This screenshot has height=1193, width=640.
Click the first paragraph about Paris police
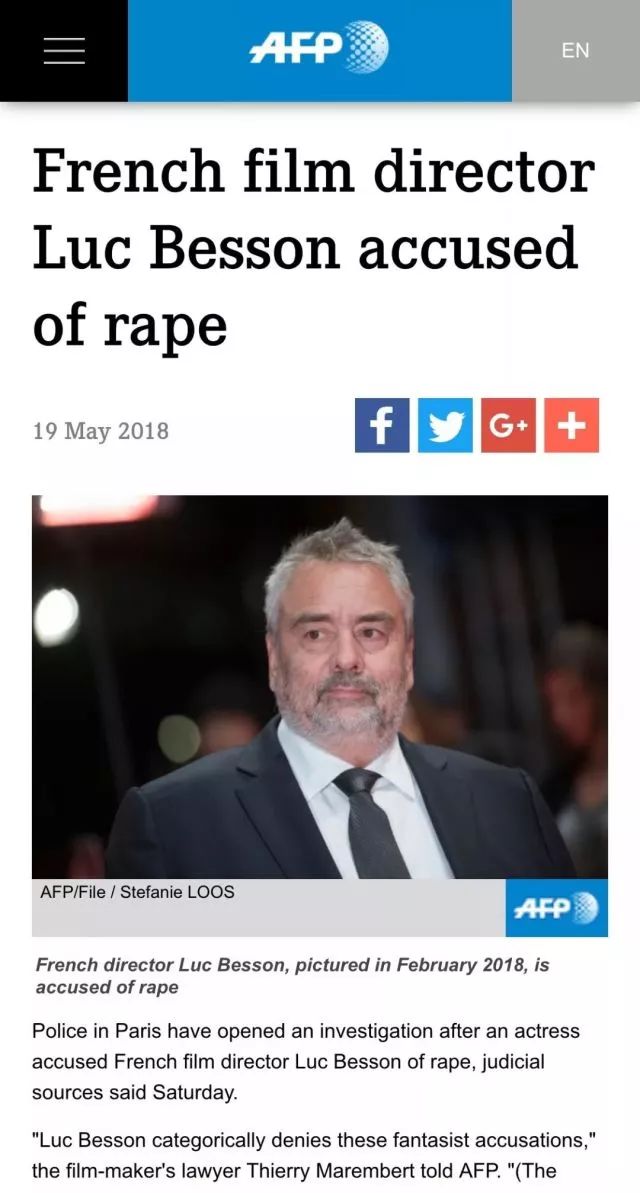(305, 1061)
